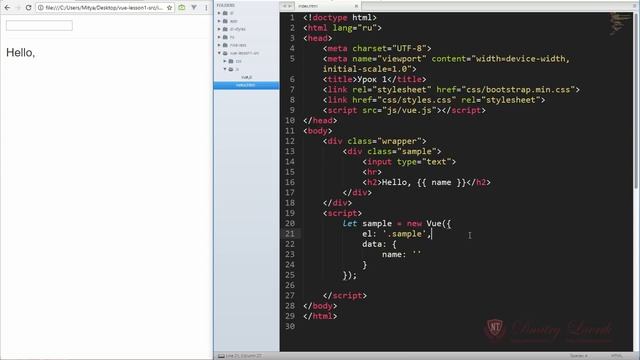Go back in the browser
Screen dimensions: 640x360
[x=7, y=7]
